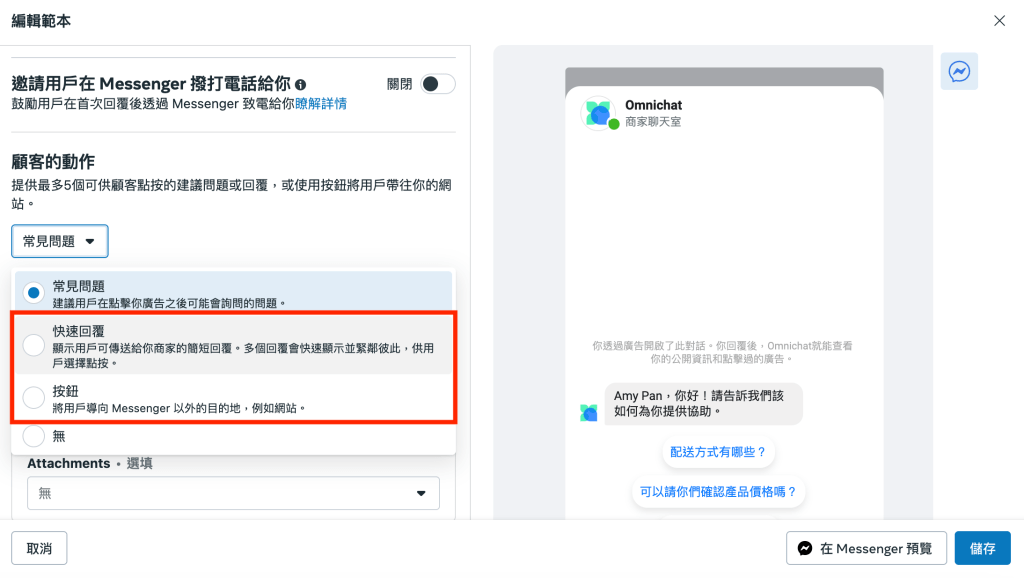
Task: Click the 儲存 button
Action: click(x=982, y=548)
